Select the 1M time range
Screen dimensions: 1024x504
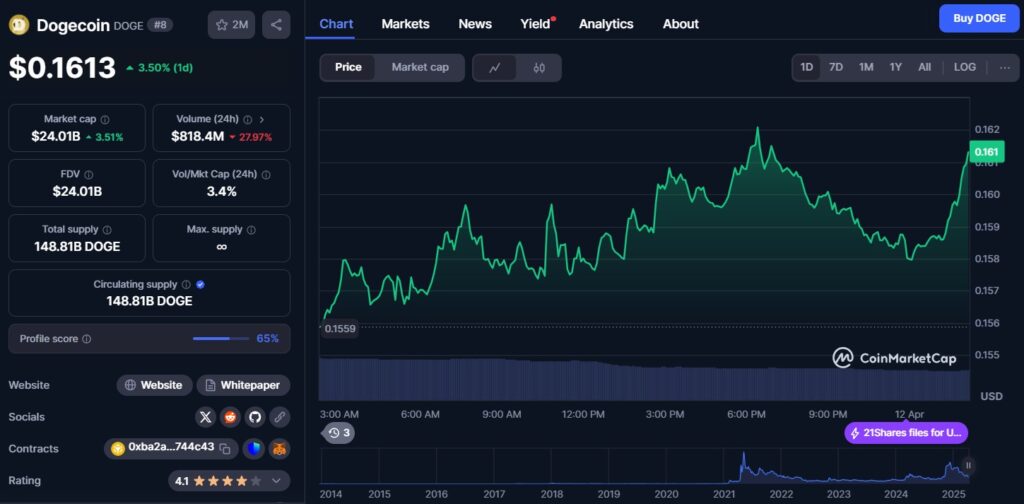[x=866, y=67]
